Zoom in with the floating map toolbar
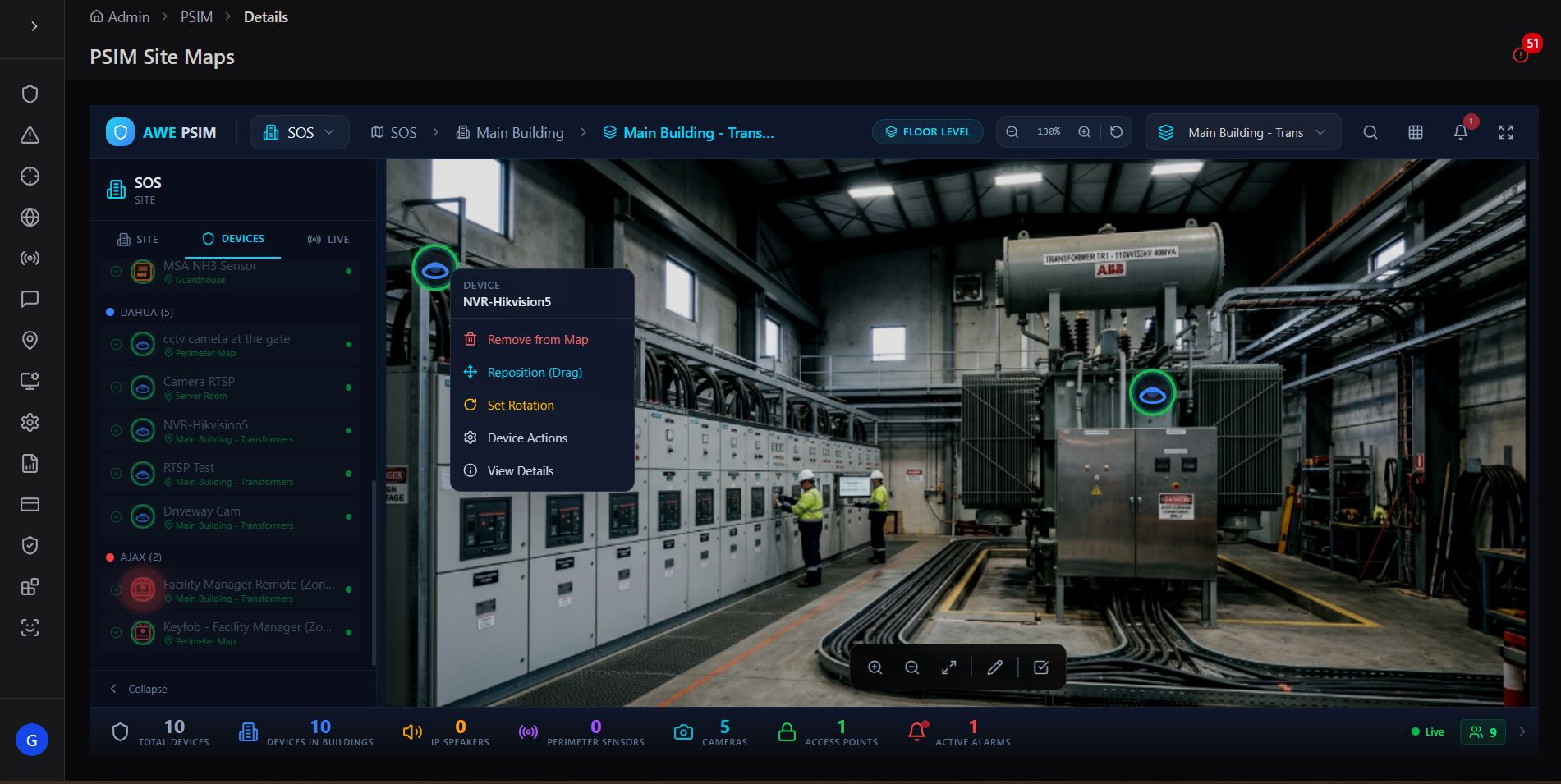This screenshot has height=784, width=1561. click(875, 667)
